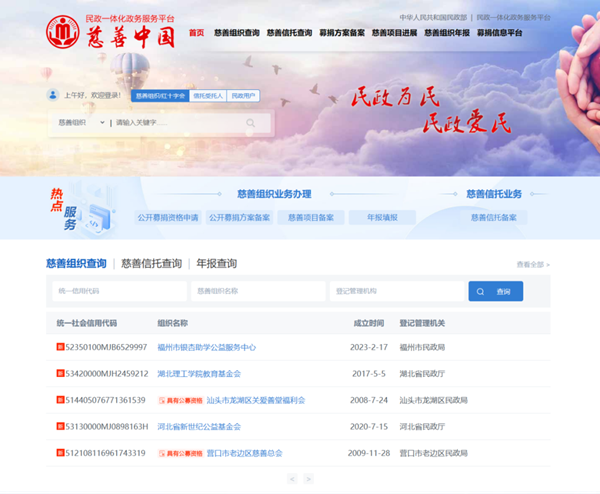
Task: Click the 具有公募资格 tag on 汕头市龙湖区 row
Action: point(180,400)
